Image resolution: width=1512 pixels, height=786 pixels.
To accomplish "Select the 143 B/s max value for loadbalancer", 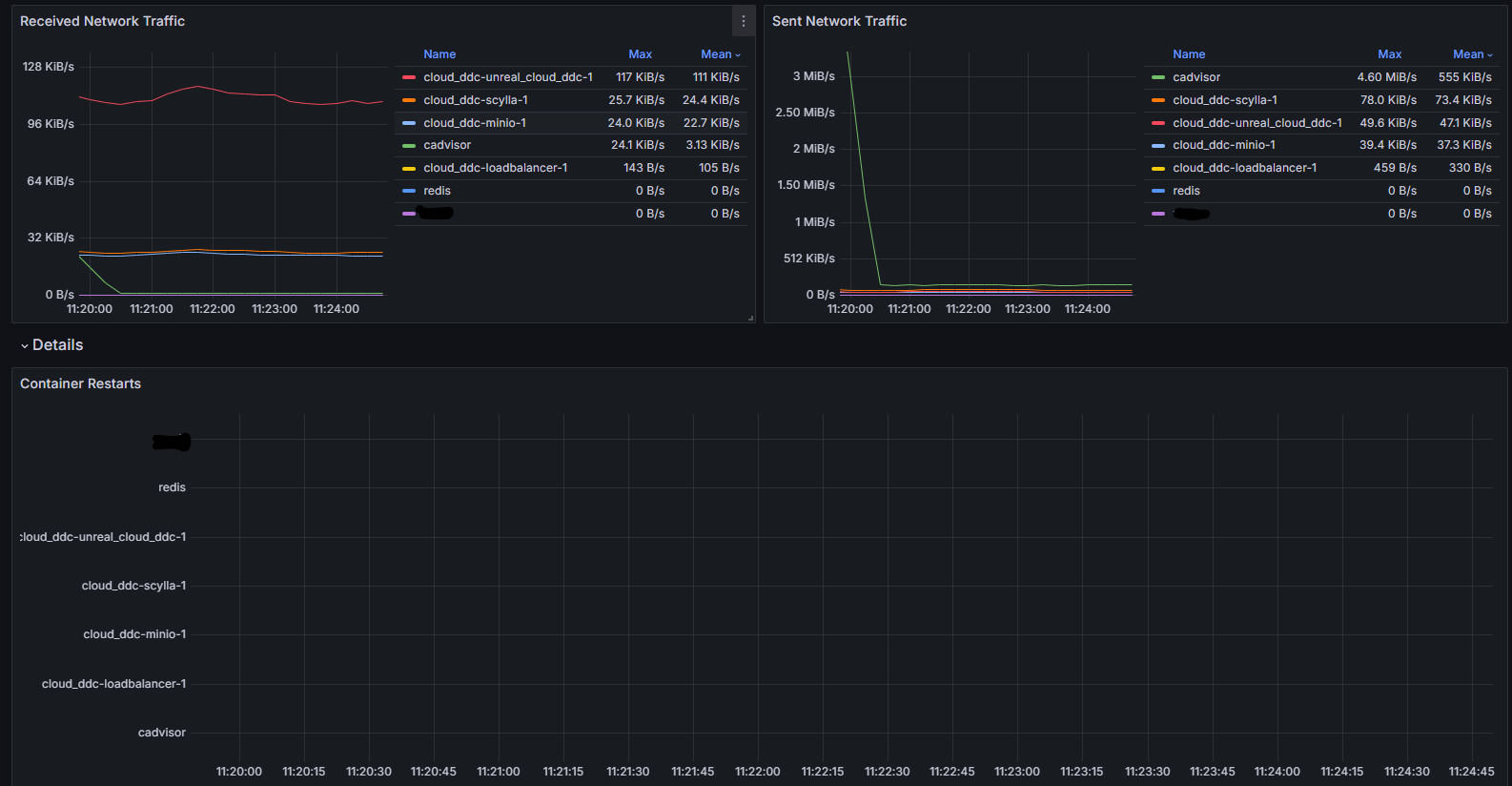I will [x=644, y=168].
